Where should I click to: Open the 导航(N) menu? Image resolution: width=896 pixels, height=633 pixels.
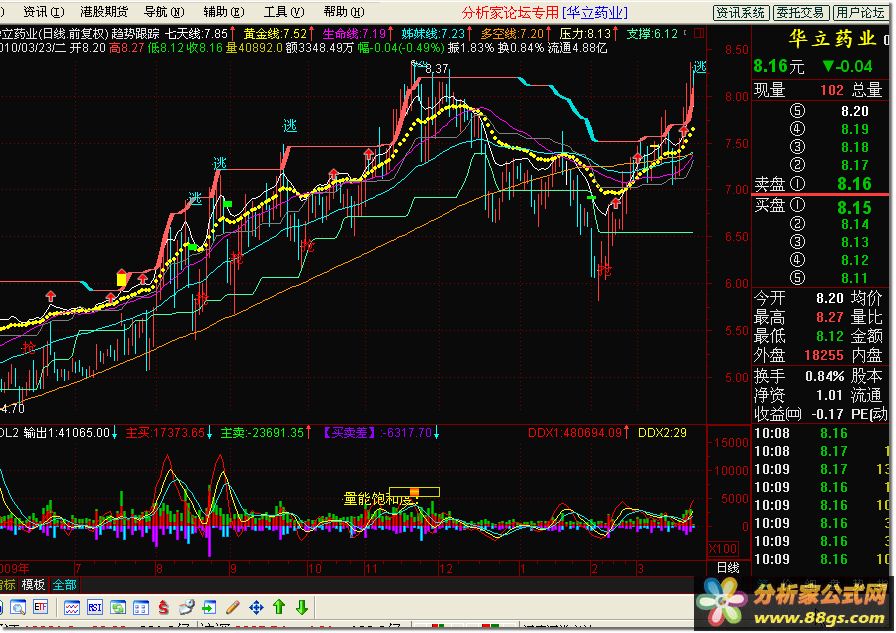[164, 11]
